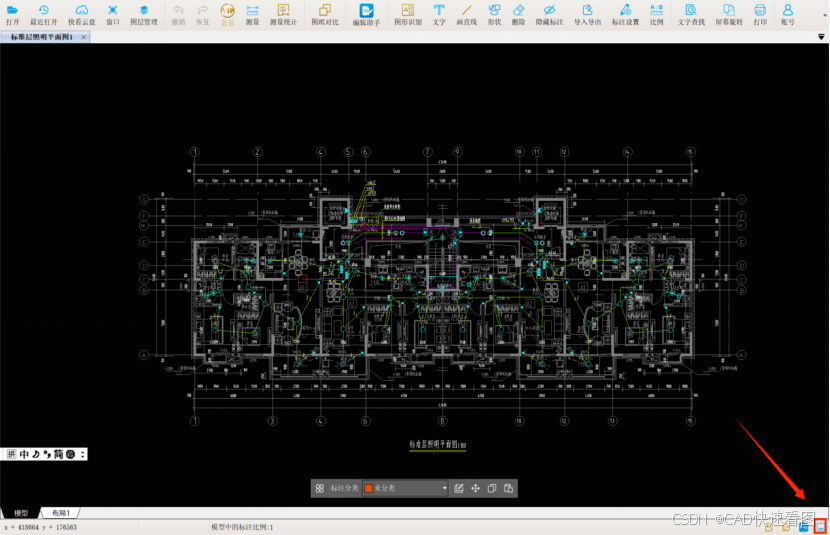
Task: Open 测量统计 measurement statistics
Action: tap(283, 14)
